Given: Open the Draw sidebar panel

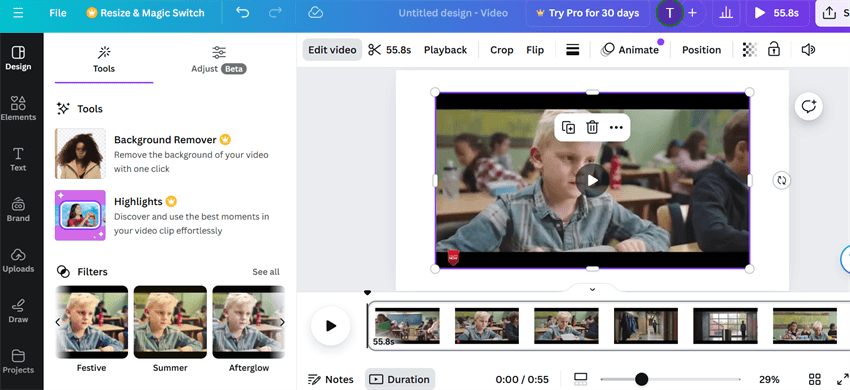Looking at the screenshot, I should [x=18, y=310].
